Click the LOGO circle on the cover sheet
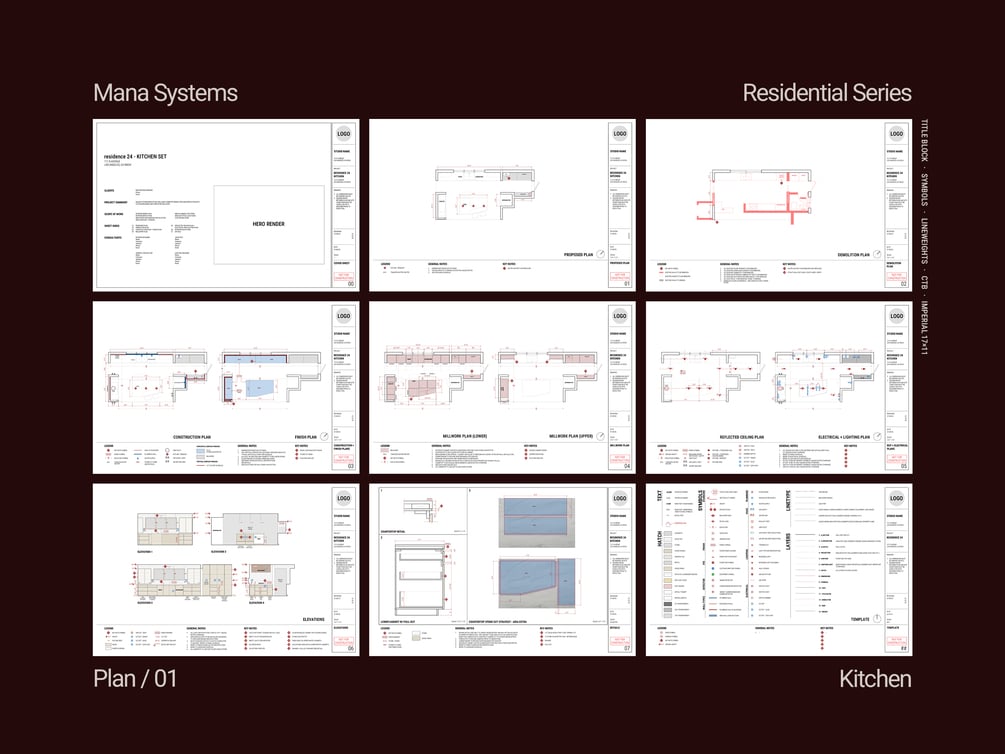This screenshot has width=1005, height=754. (344, 133)
